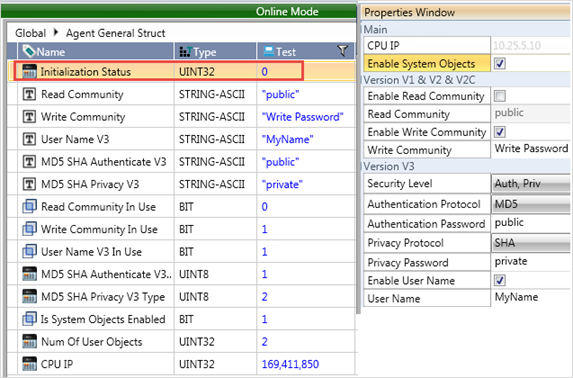
Task: Select test value 169,411,850
Action: 290,364
